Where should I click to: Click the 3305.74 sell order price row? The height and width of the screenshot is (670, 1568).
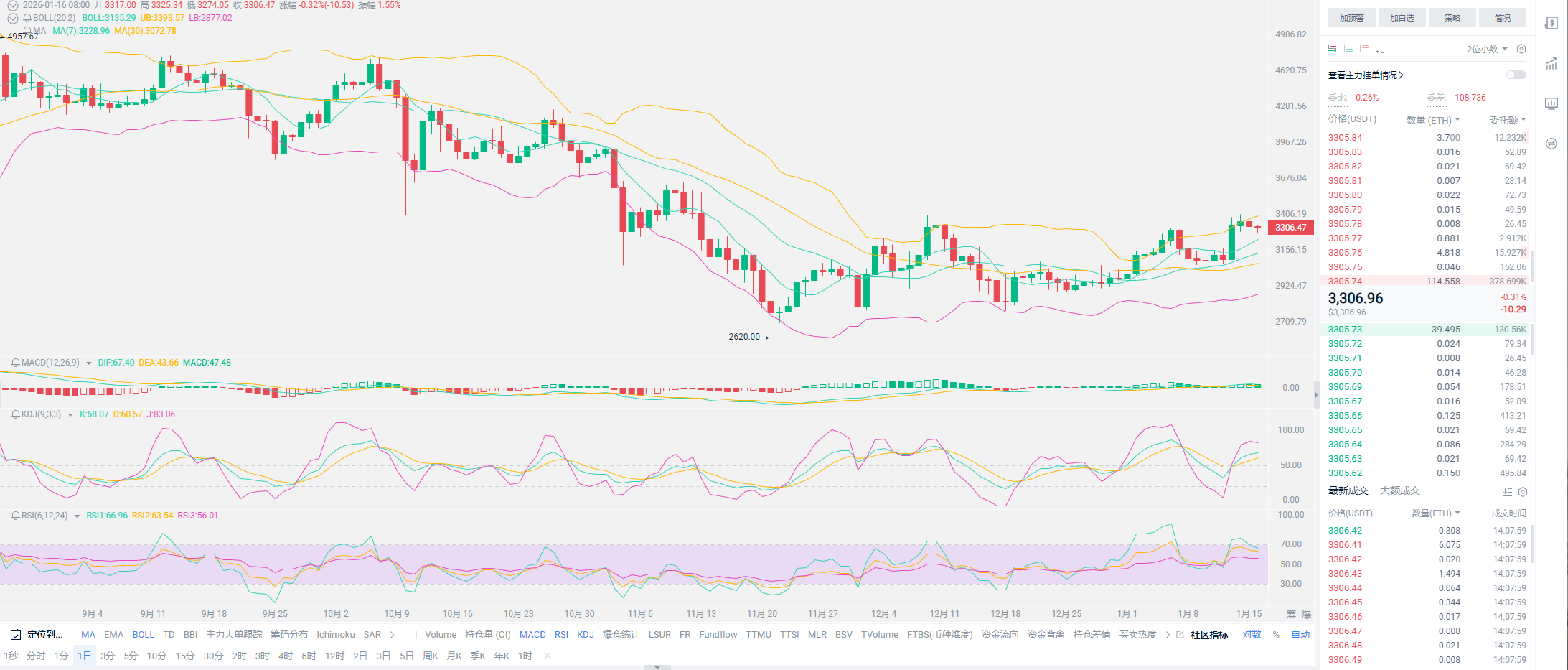pos(1345,282)
